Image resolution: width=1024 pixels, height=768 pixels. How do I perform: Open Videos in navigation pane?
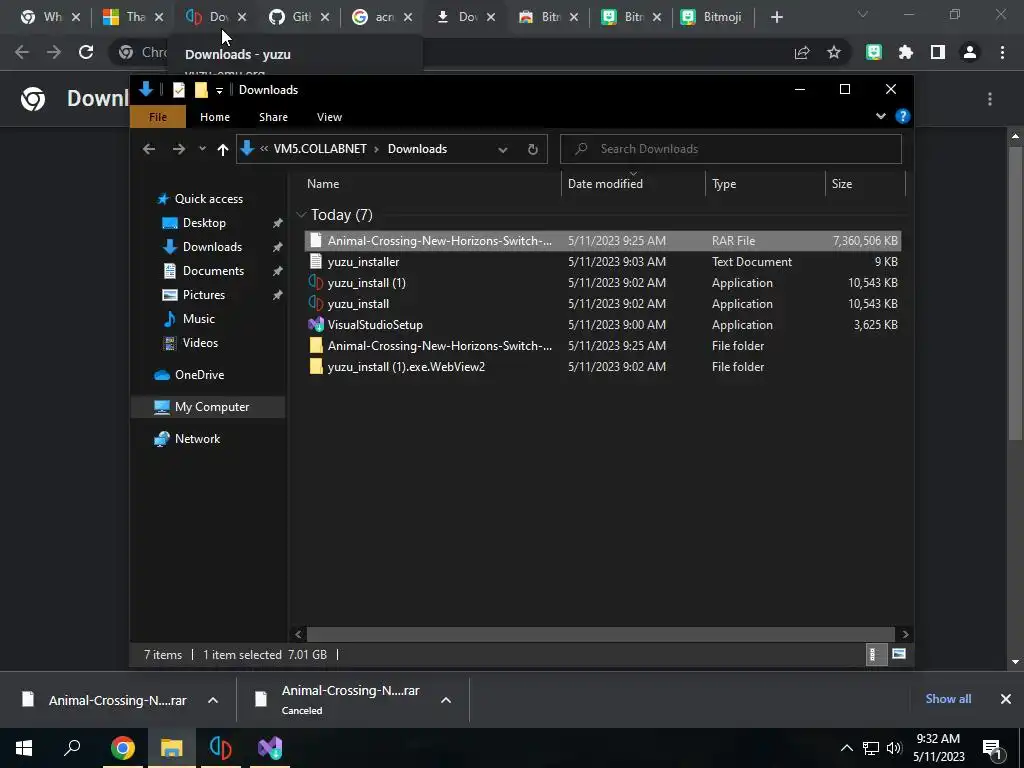point(200,343)
